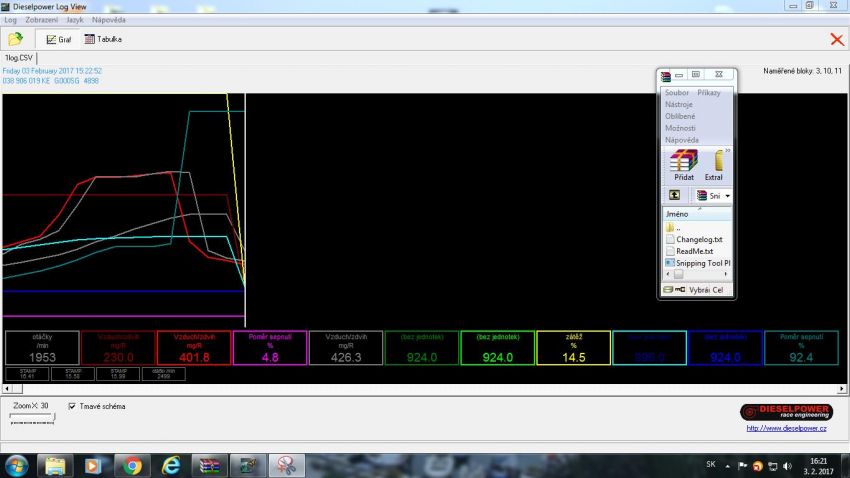Expand the WinRAR toolbar overflow chevron

pyautogui.click(x=728, y=151)
